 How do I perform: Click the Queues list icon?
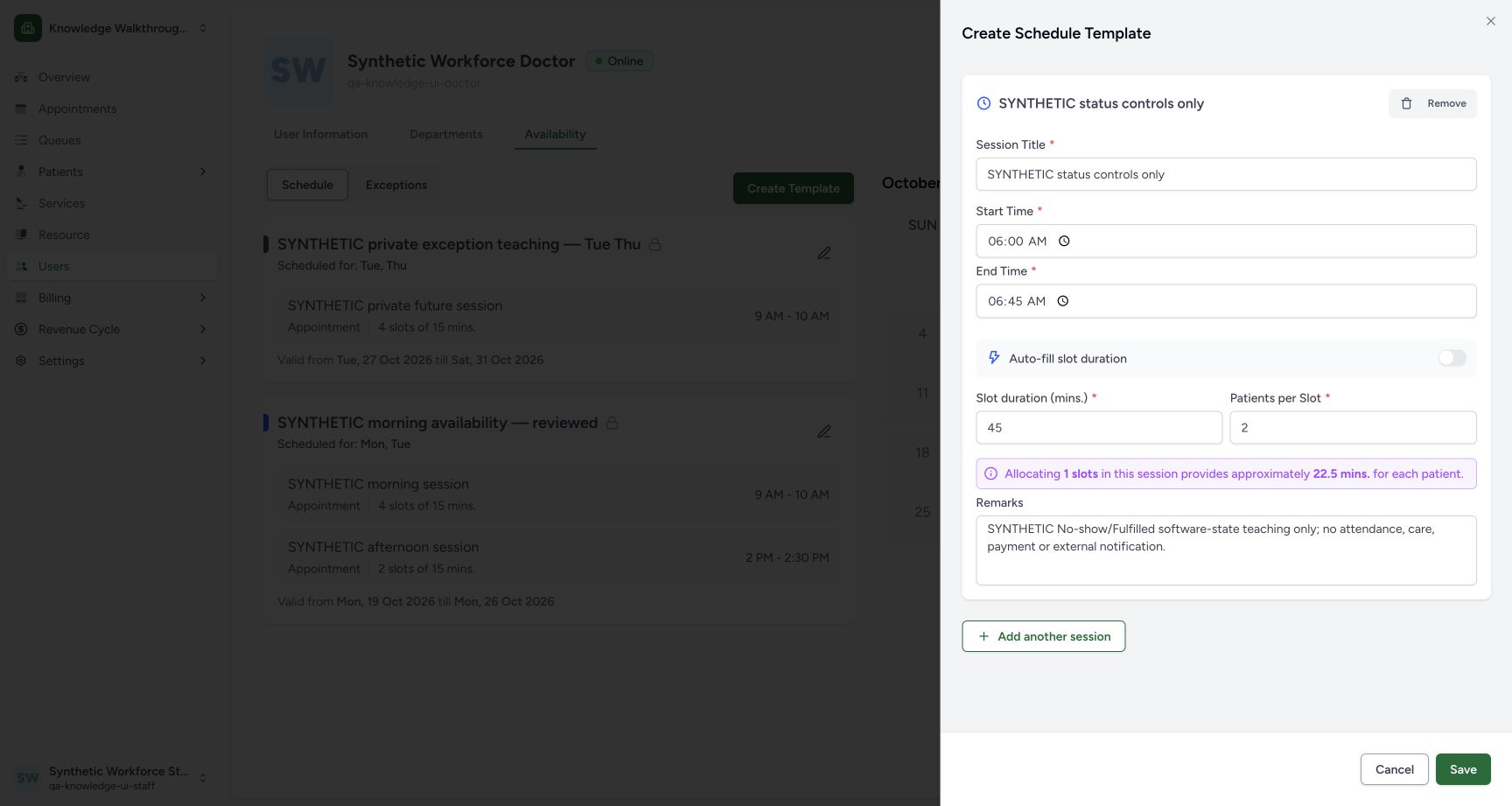21,140
